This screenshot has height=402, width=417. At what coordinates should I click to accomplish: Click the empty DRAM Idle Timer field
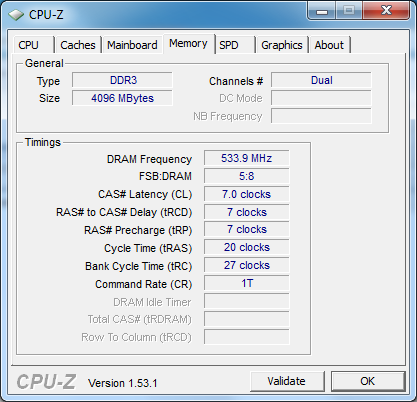[247, 301]
